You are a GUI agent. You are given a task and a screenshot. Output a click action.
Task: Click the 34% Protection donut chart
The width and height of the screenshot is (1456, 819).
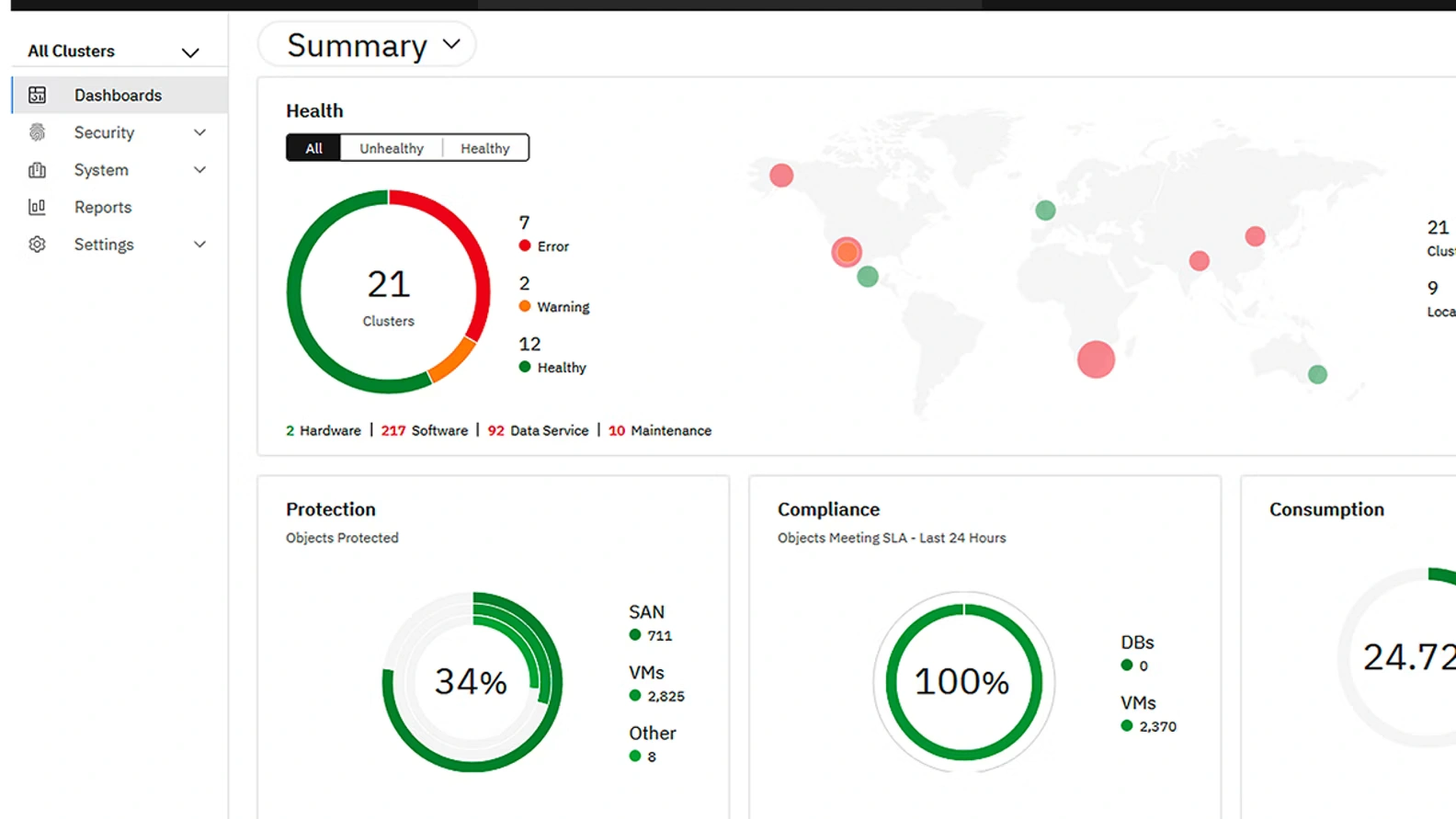click(x=471, y=681)
